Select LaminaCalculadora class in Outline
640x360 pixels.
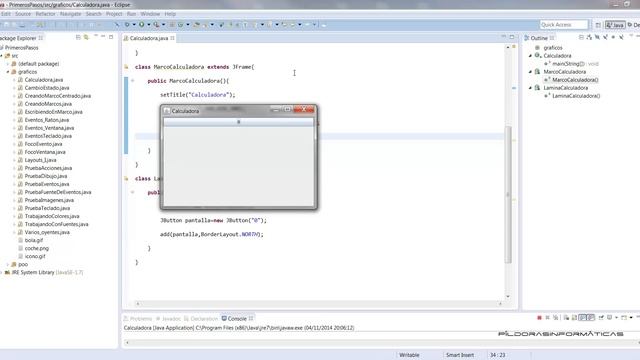565,88
